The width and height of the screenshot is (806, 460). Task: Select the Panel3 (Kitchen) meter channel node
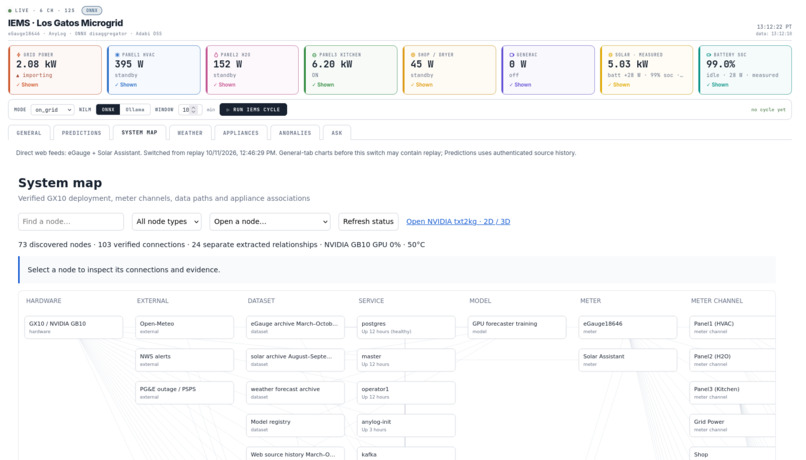click(x=732, y=393)
